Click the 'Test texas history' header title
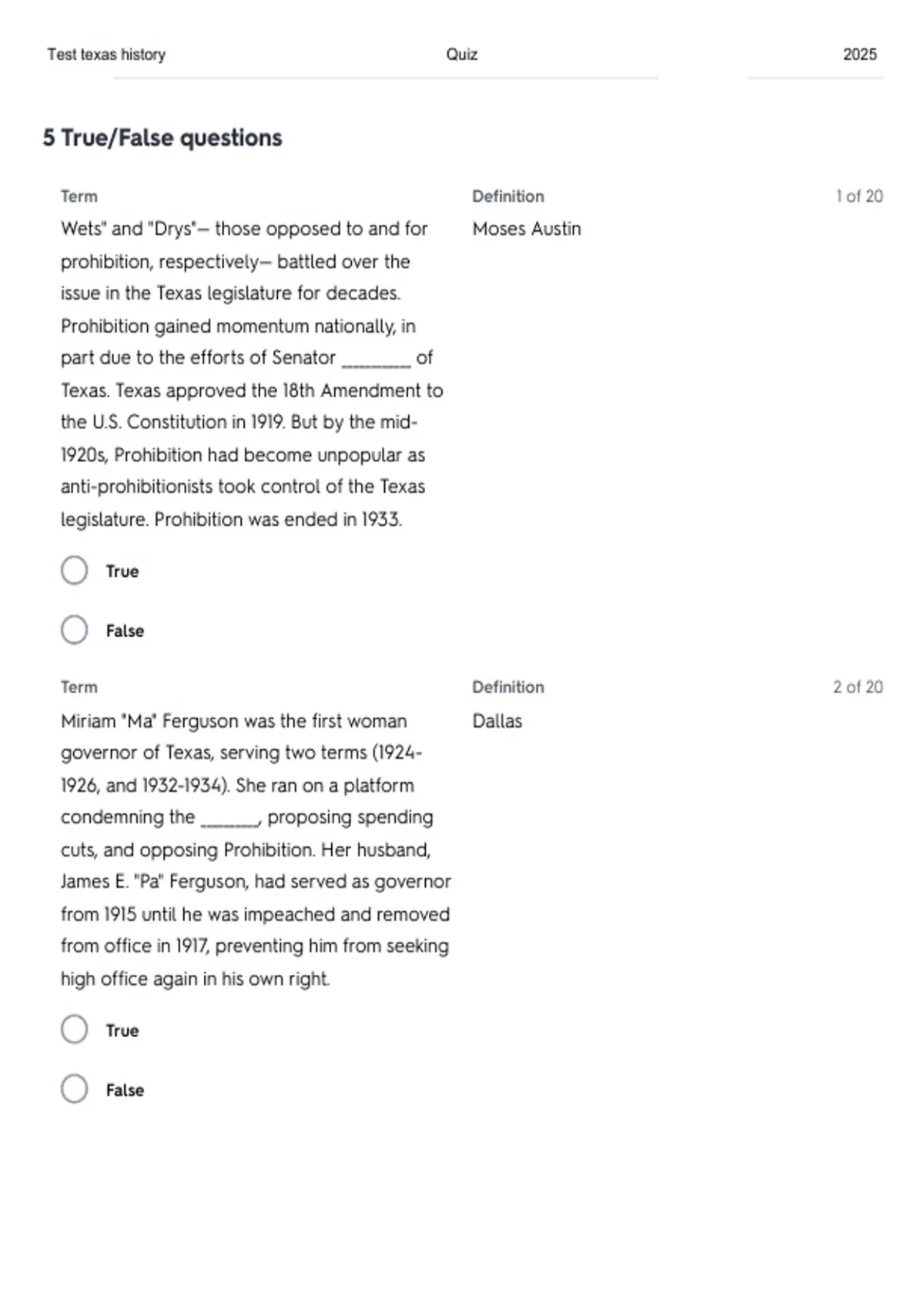Screen dimensions: 924x1309 [106, 55]
